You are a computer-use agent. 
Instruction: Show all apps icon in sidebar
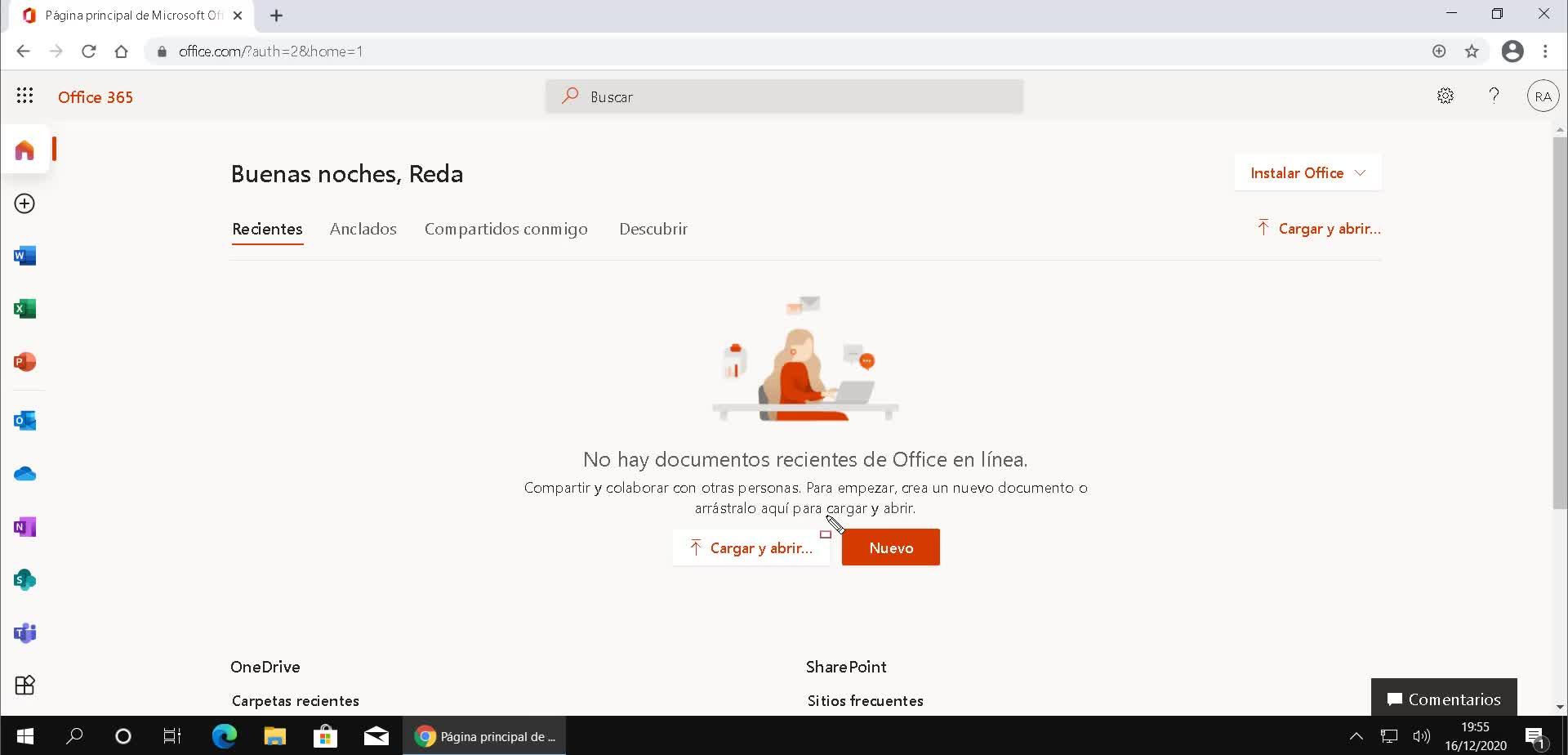click(24, 685)
